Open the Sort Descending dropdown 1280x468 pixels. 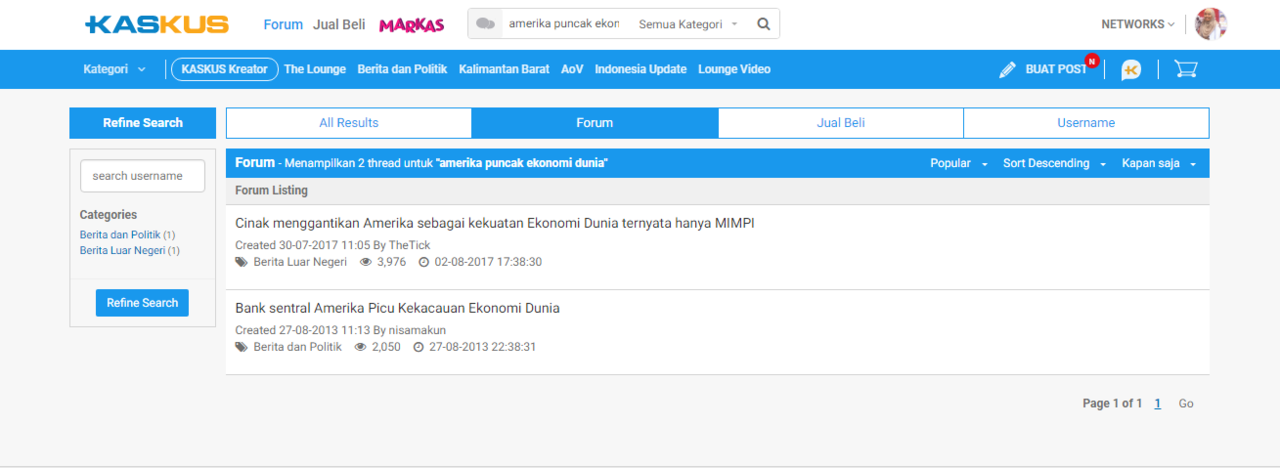click(1054, 163)
